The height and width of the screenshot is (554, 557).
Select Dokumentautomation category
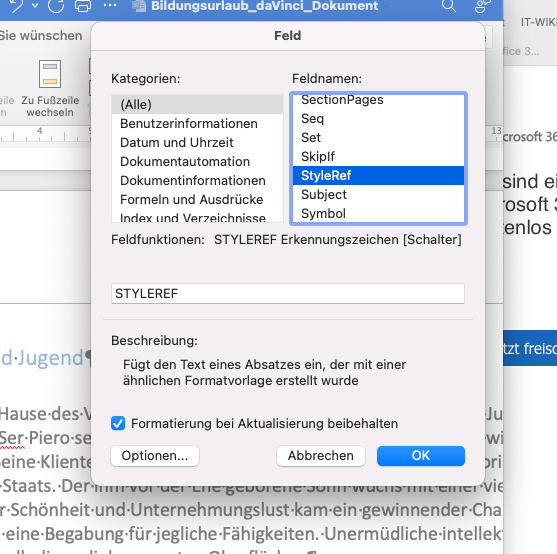[x=198, y=162]
